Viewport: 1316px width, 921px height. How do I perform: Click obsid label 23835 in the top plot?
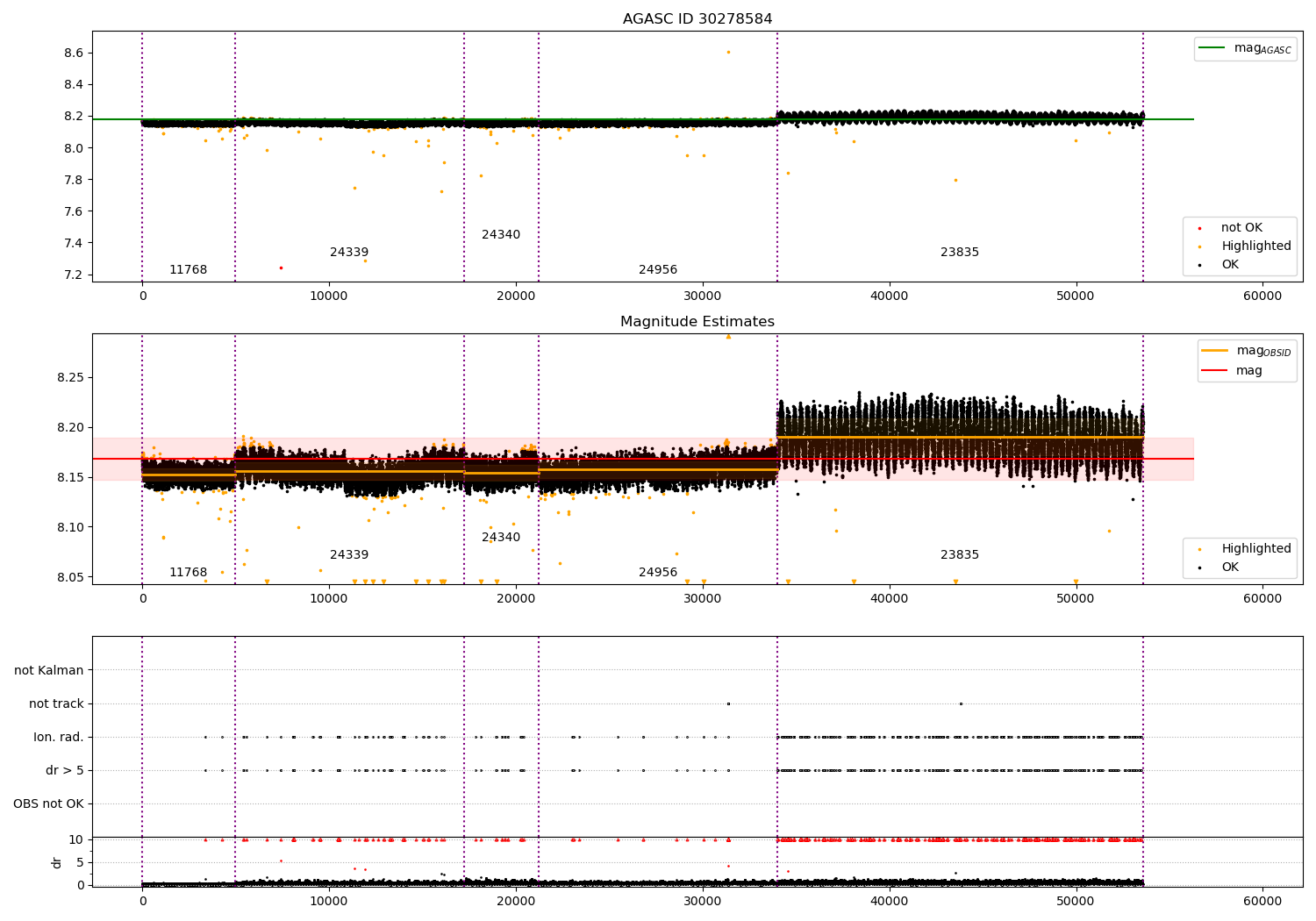click(960, 253)
